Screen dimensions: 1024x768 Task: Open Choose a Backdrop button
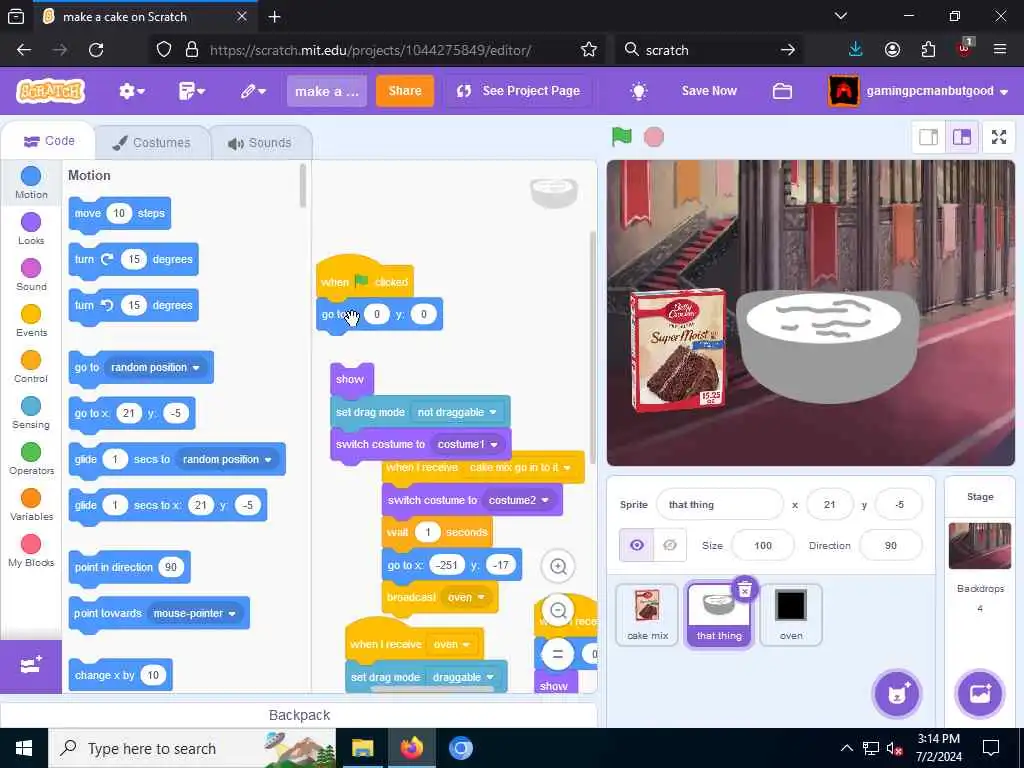tap(980, 694)
